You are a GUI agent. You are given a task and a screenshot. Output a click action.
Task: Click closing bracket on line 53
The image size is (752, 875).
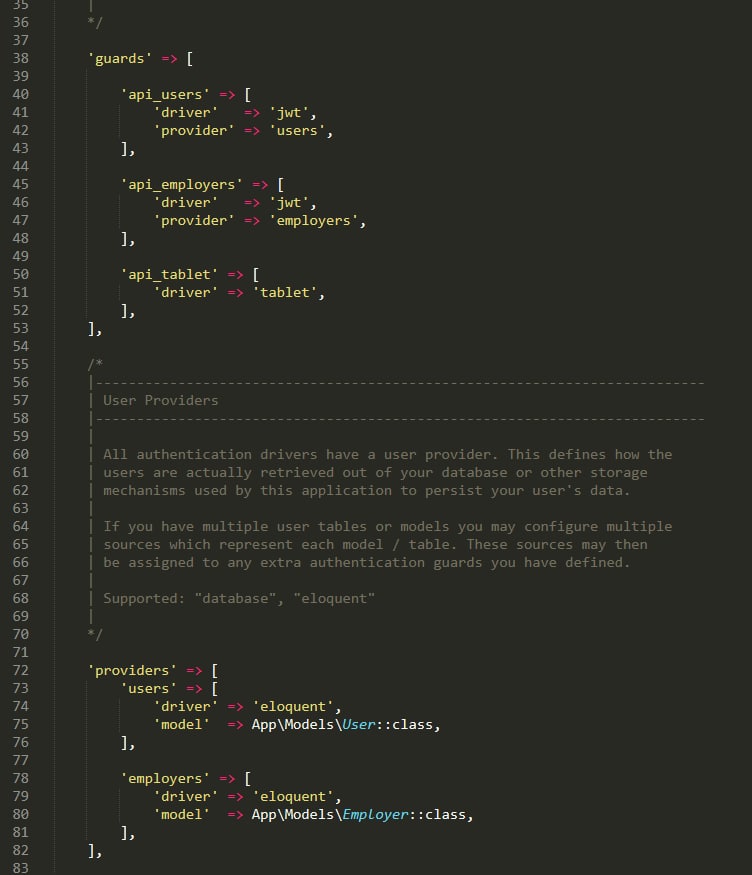point(95,329)
